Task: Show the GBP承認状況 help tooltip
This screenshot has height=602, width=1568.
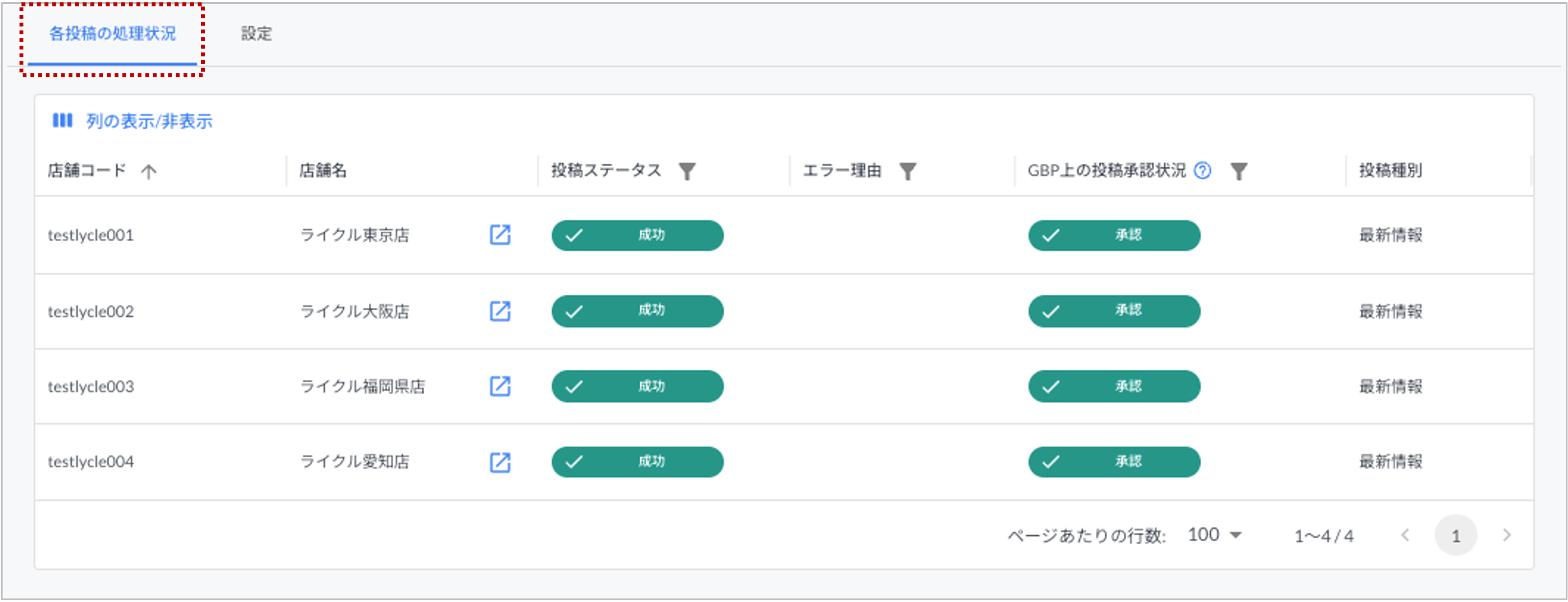Action: pos(1204,170)
